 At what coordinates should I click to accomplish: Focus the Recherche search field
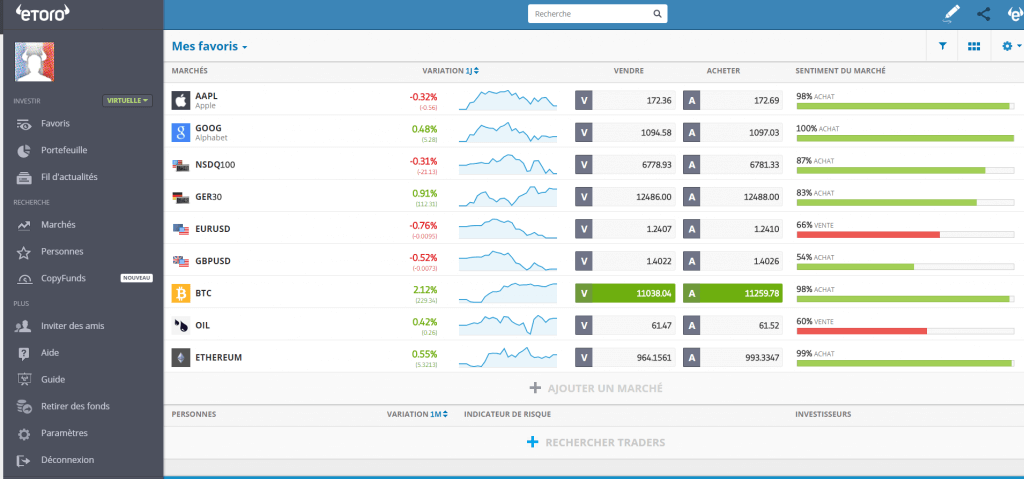point(598,14)
